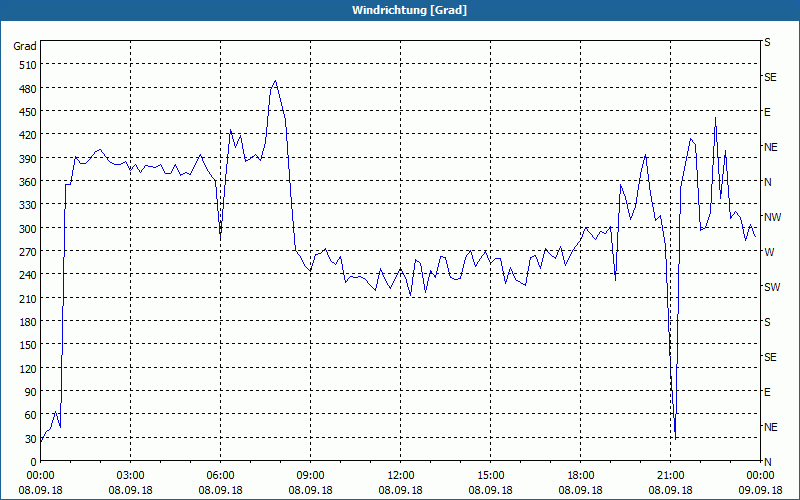Pick the 420 y-axis label

coord(28,135)
